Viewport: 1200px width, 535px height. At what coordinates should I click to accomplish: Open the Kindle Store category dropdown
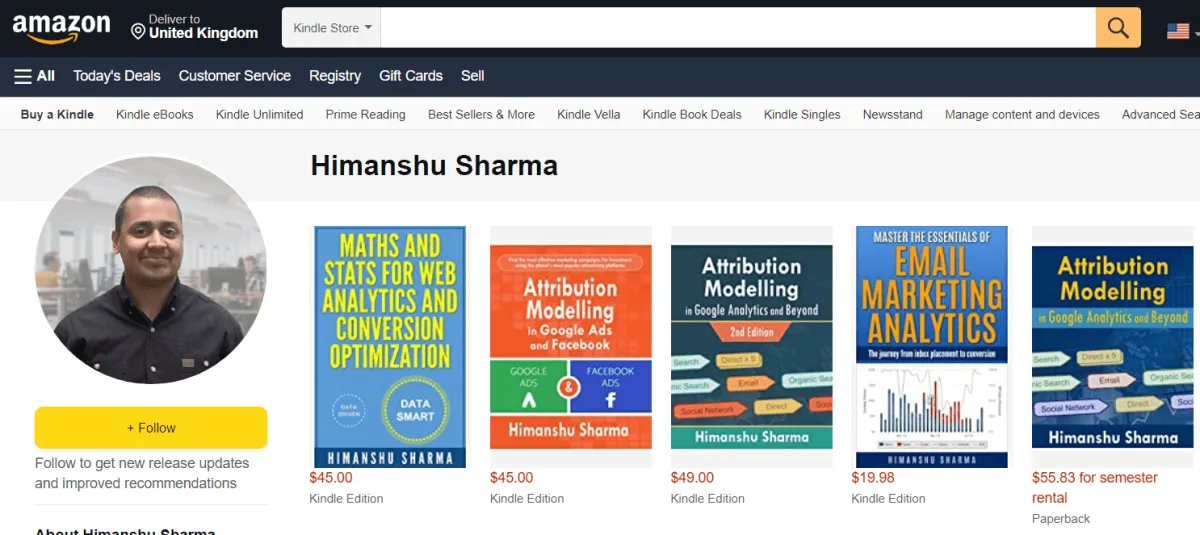point(332,28)
